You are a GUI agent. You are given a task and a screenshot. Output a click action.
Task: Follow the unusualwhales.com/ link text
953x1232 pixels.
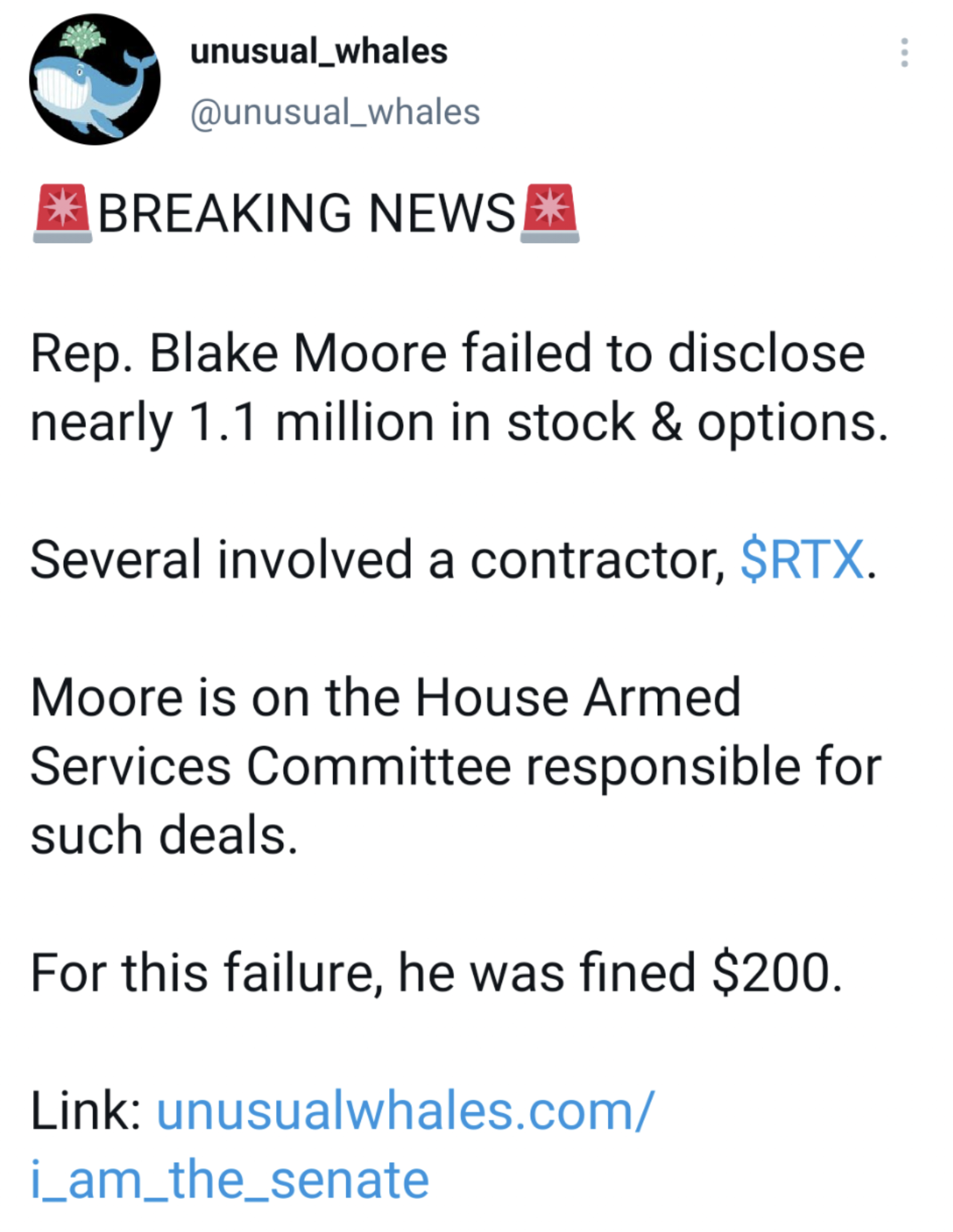tap(404, 1111)
